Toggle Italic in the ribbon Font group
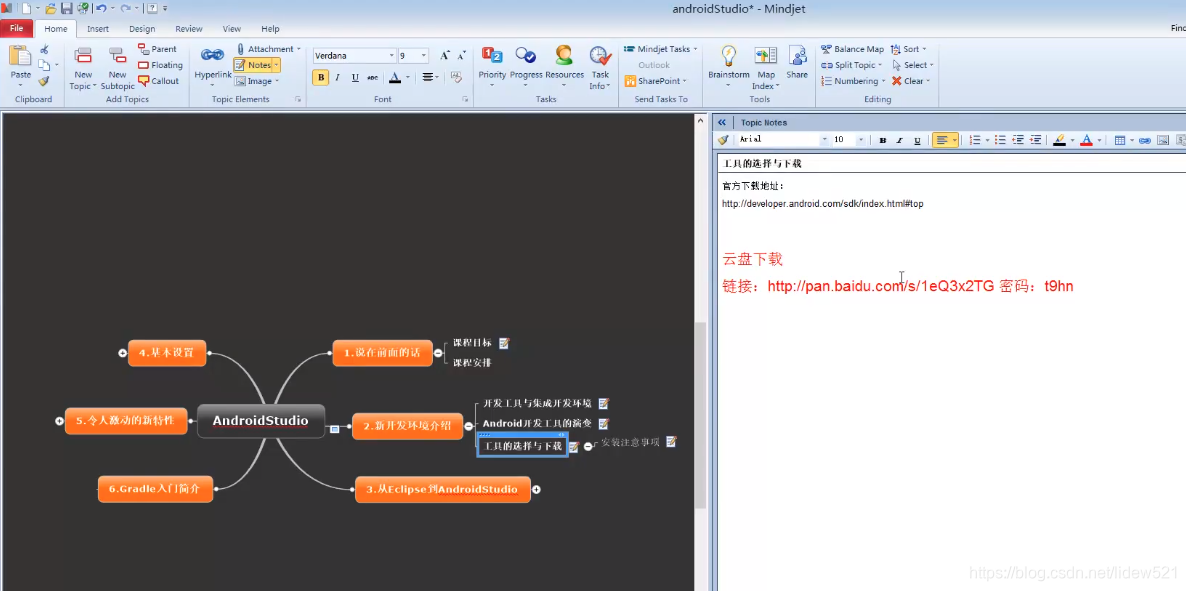This screenshot has height=591, width=1186. coord(337,77)
